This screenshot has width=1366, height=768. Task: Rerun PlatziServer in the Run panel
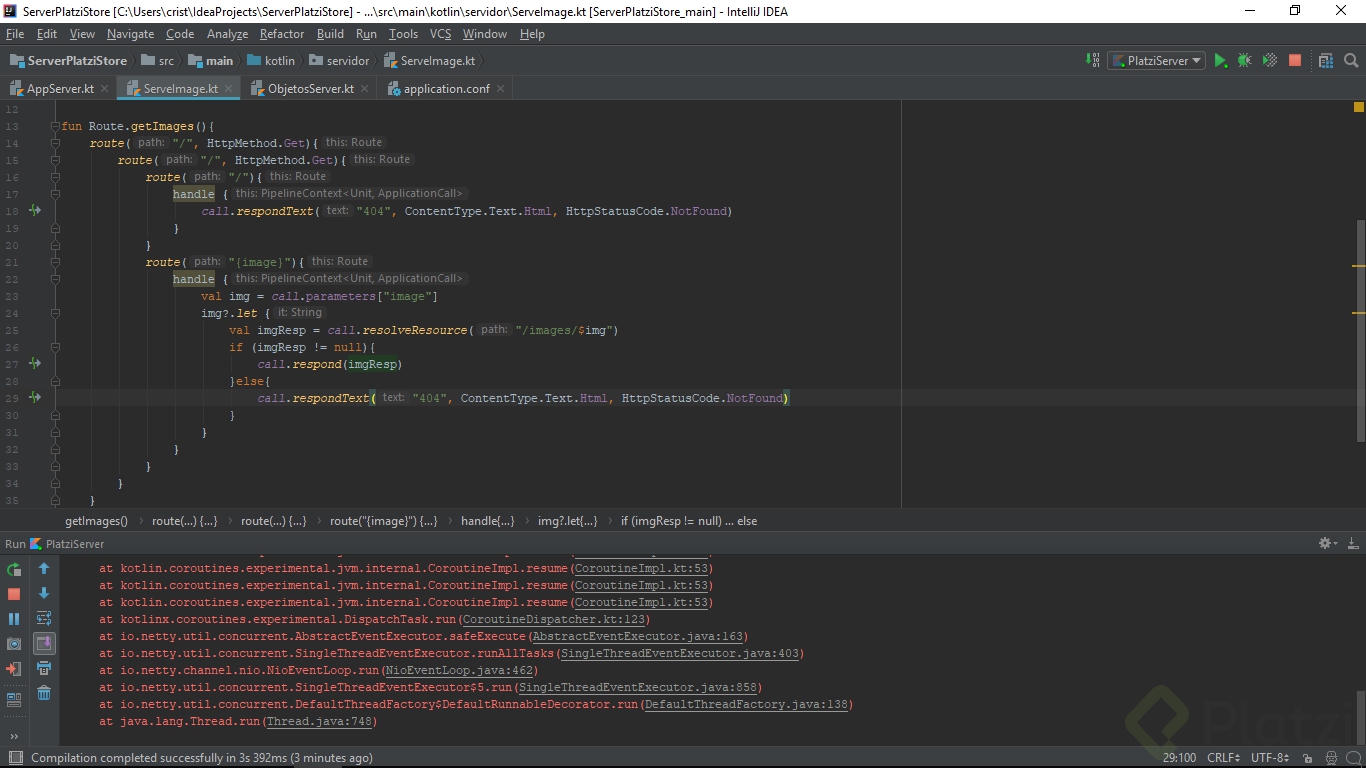point(14,569)
